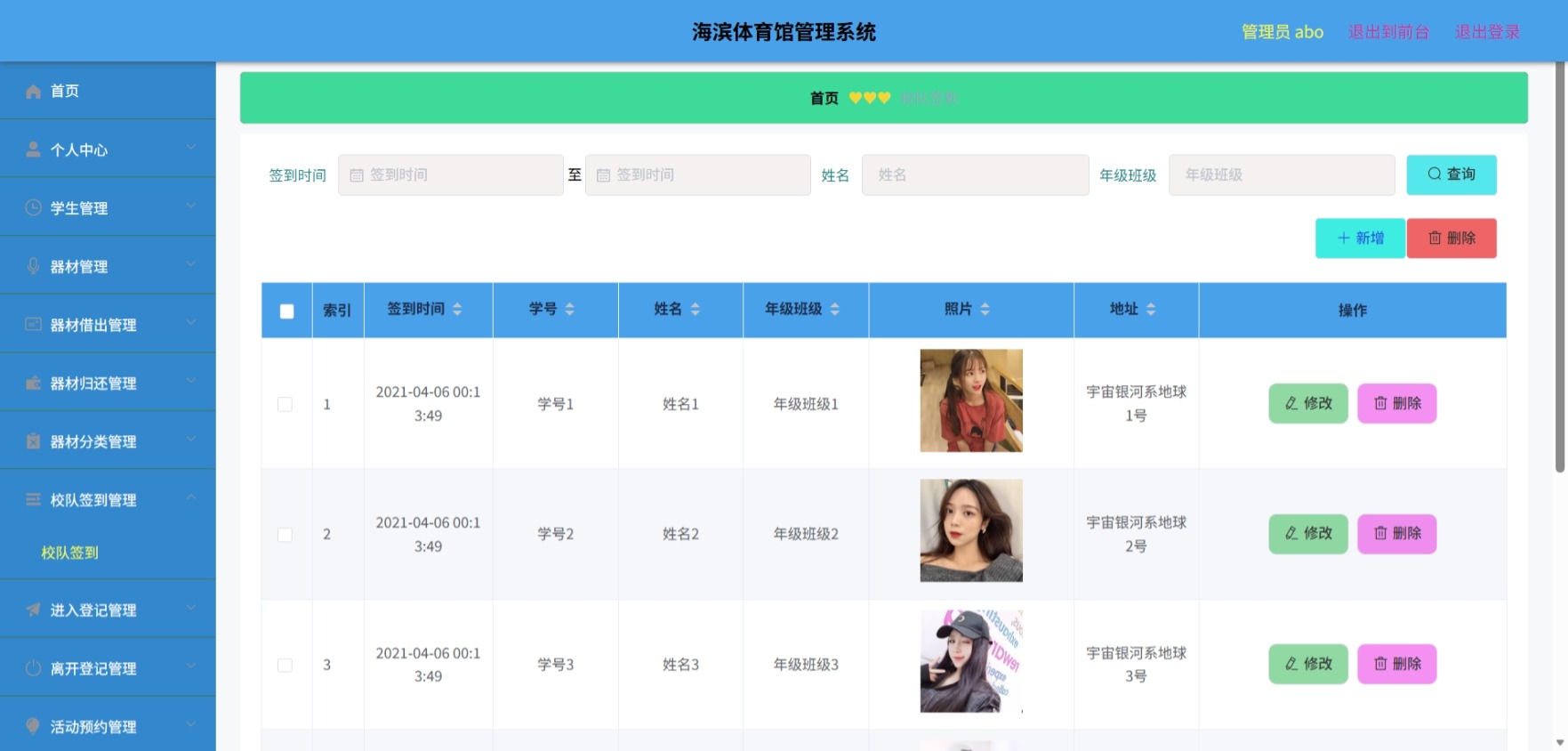Expand the 器材借出管理 menu chevron
Image resolution: width=1568 pixels, height=751 pixels.
[190, 322]
